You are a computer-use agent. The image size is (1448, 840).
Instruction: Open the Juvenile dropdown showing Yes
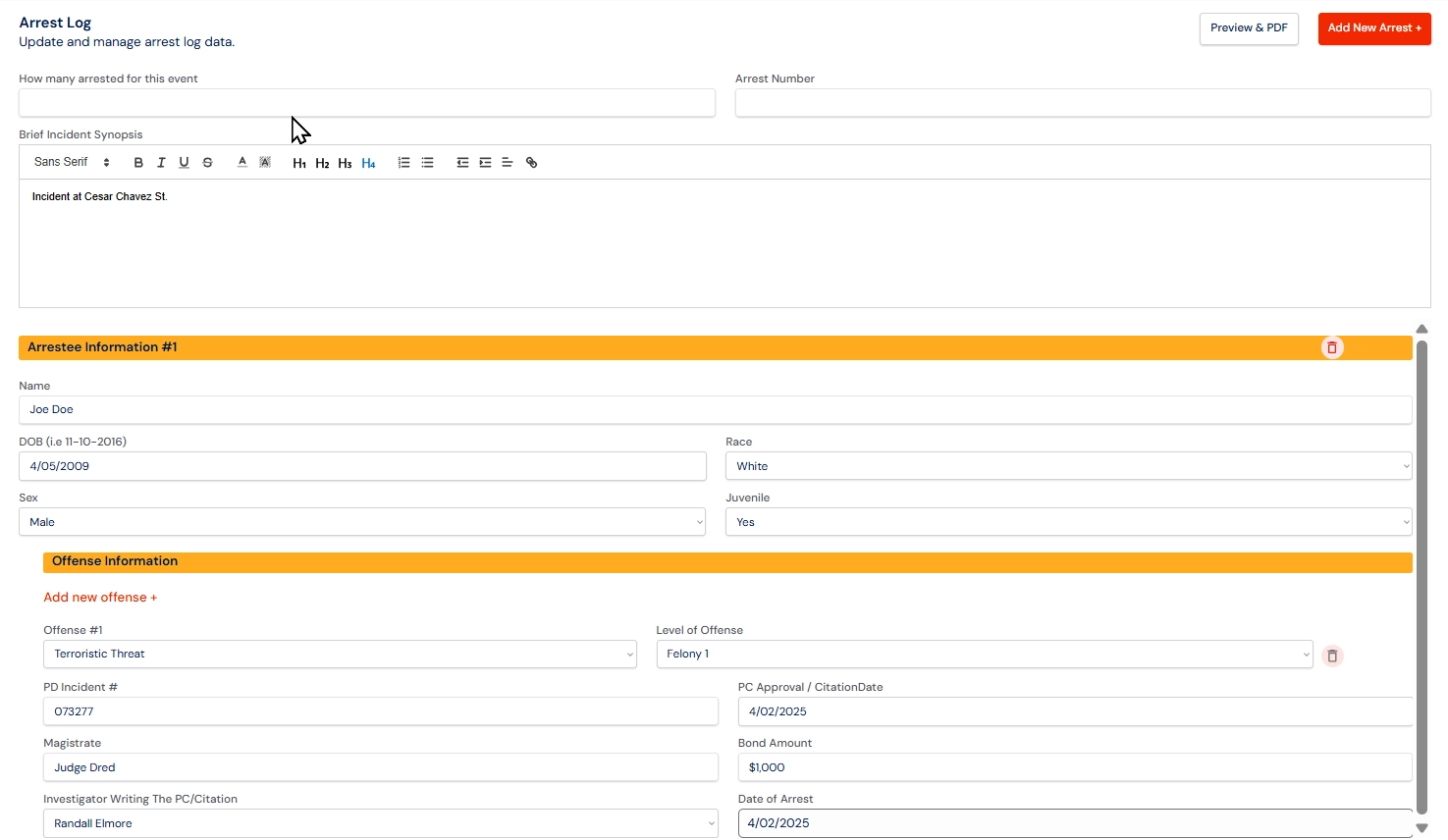click(1068, 522)
